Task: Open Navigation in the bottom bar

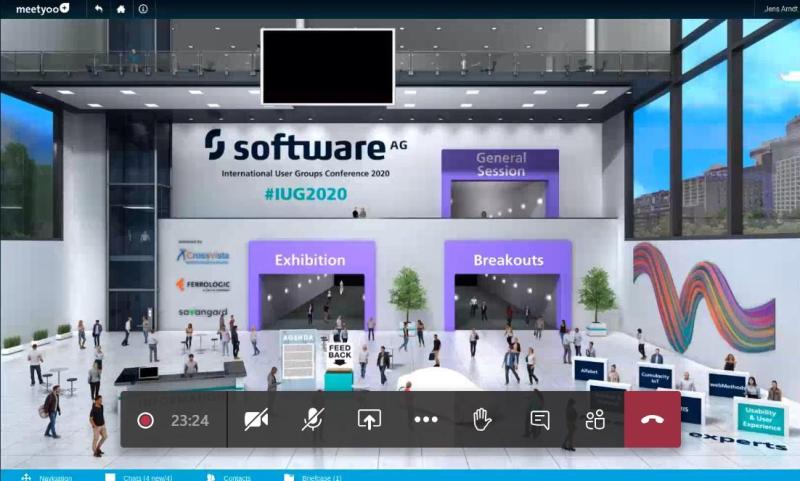Action: point(56,477)
